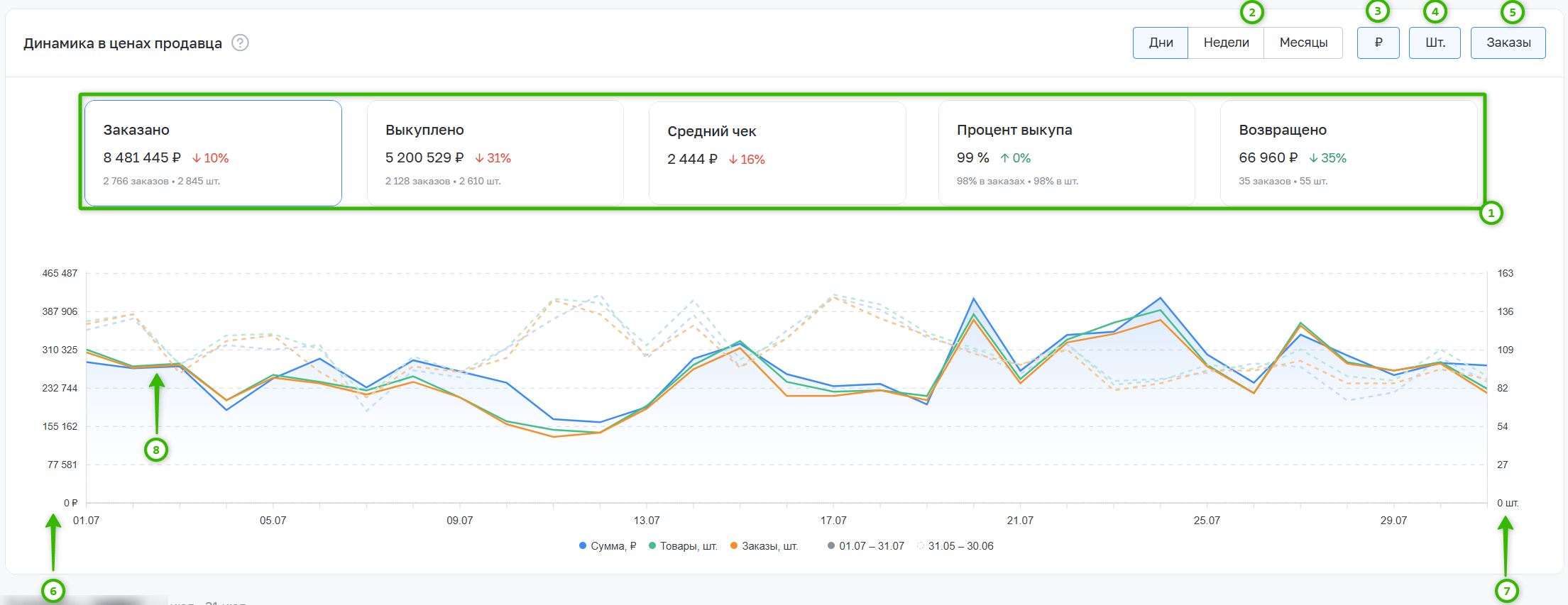Viewport: 1568px width, 605px height.
Task: Click the 54 right axis label
Action: (x=1503, y=426)
